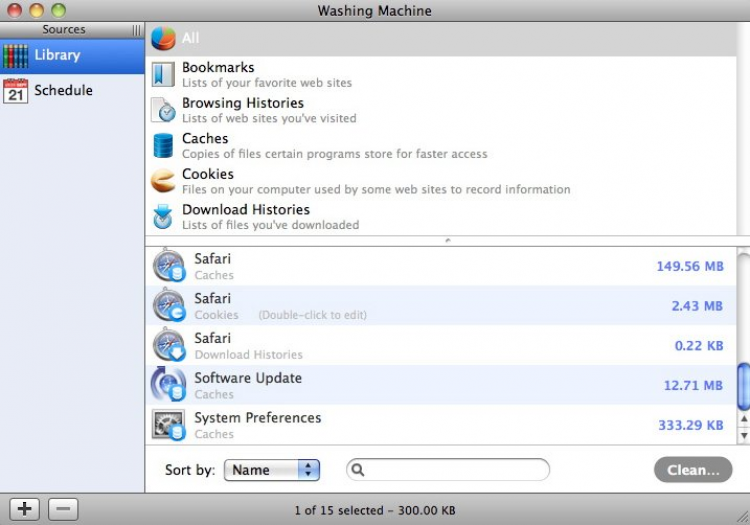Click the Bookmarks category icon

163,75
